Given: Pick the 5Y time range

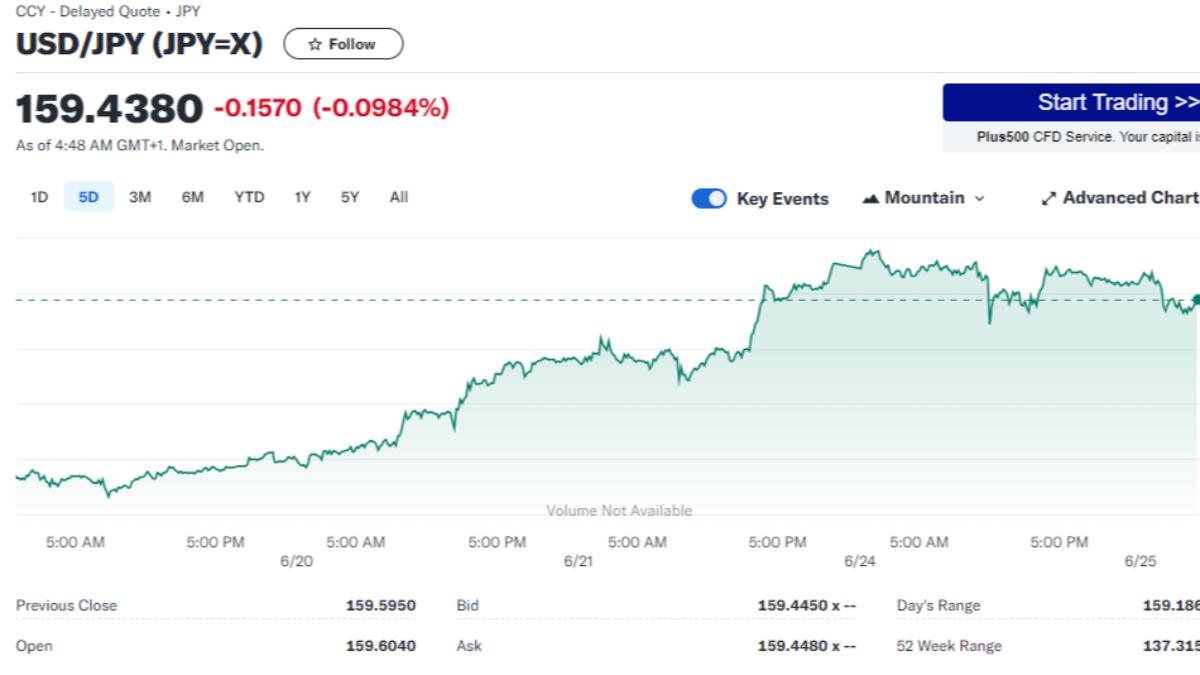Looking at the screenshot, I should 349,197.
